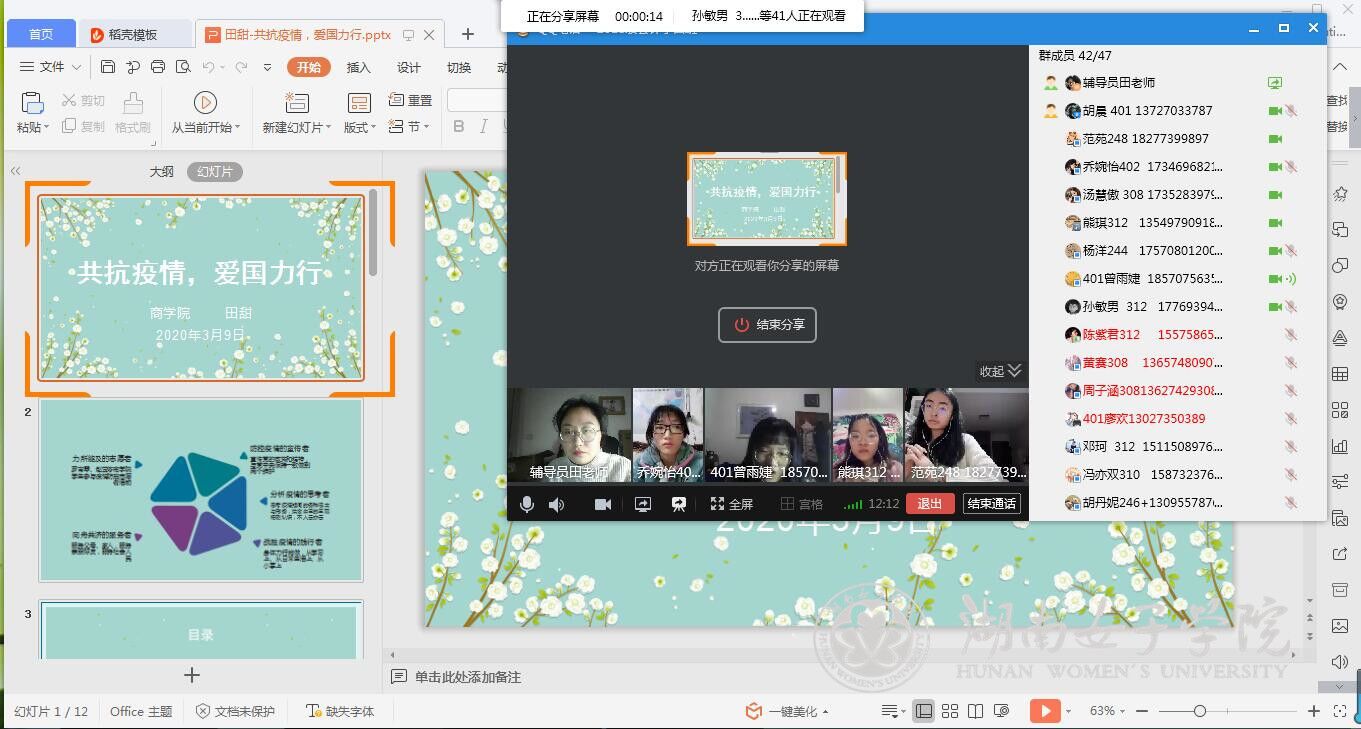Toggle the speaker volume icon in call

coord(556,504)
